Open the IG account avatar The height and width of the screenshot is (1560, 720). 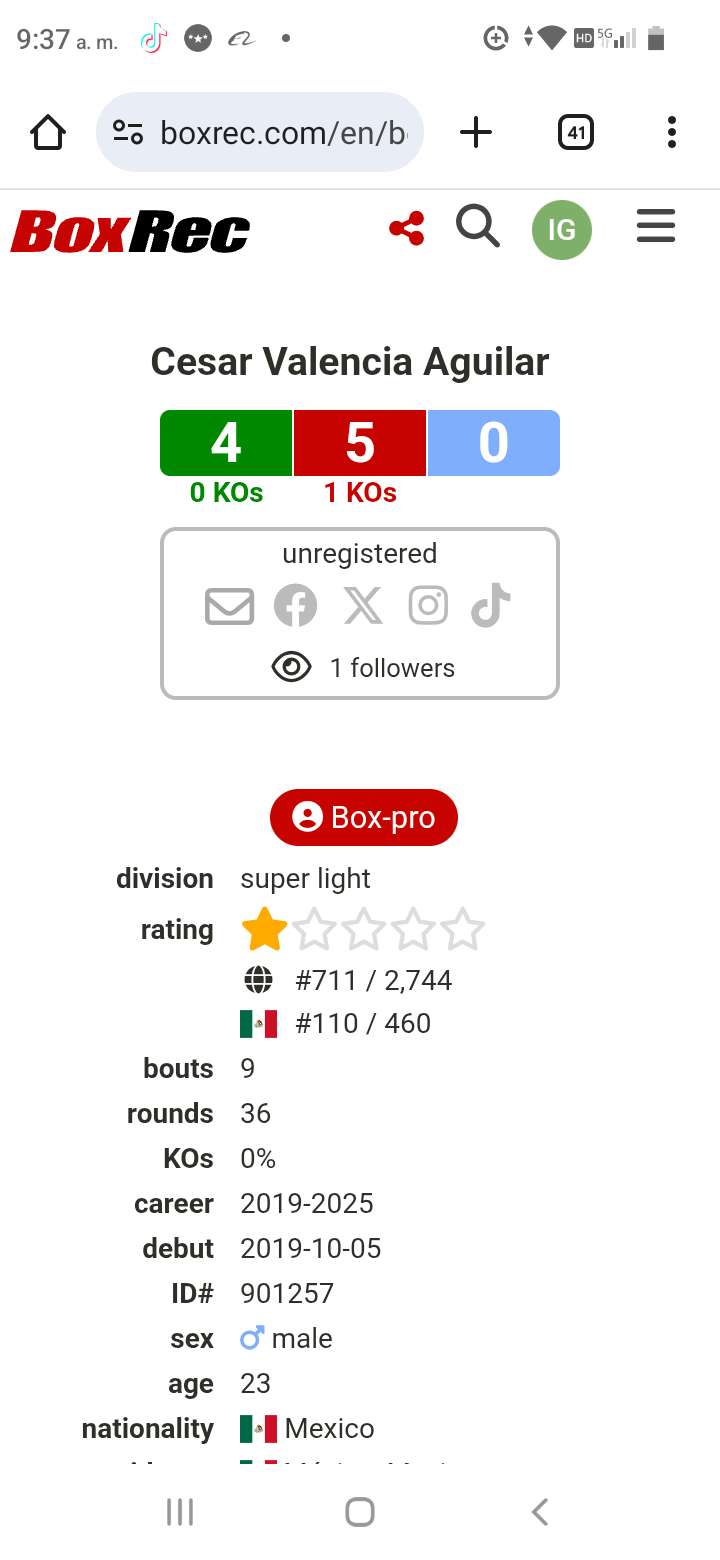pyautogui.click(x=562, y=229)
